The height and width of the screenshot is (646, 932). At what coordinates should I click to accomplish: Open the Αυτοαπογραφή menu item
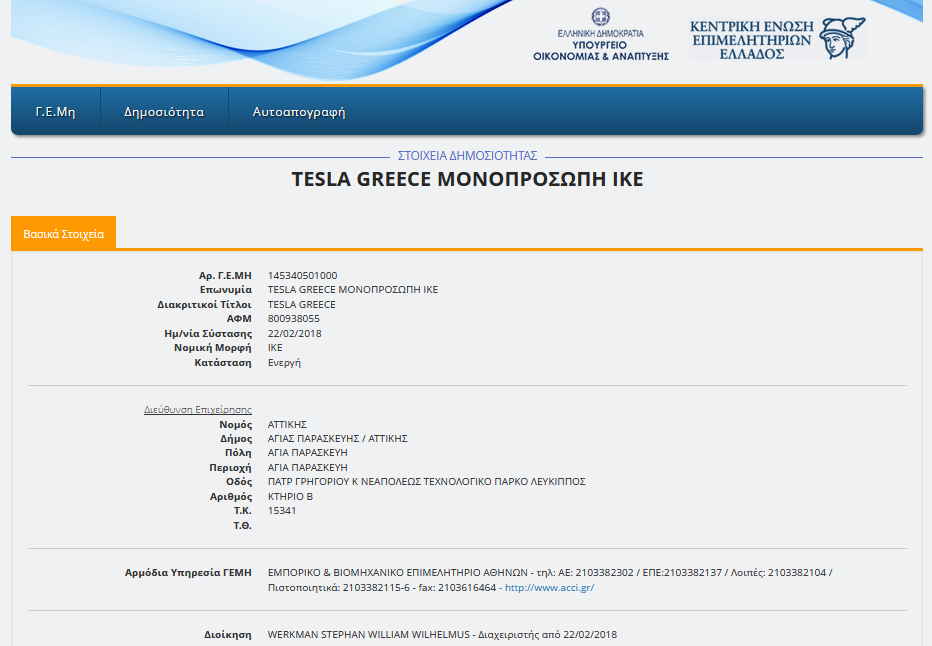(x=299, y=112)
